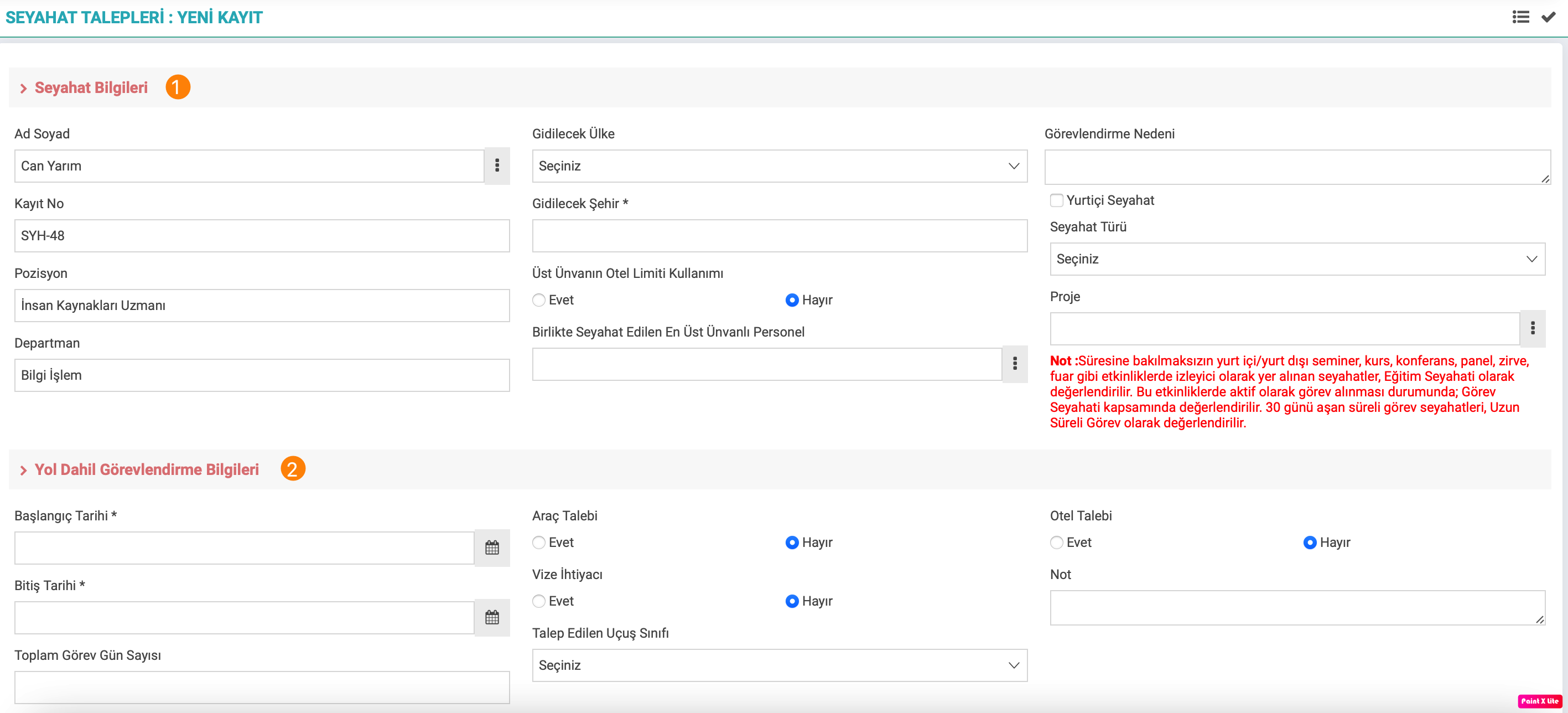The image size is (1568, 713).
Task: Select Evet for Araç Talebi
Action: click(x=539, y=542)
